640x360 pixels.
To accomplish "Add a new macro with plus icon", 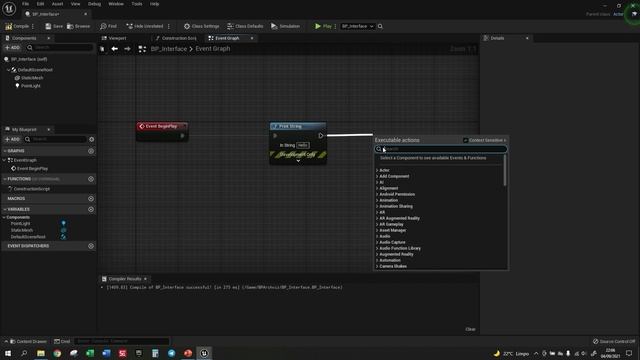I will coord(91,198).
